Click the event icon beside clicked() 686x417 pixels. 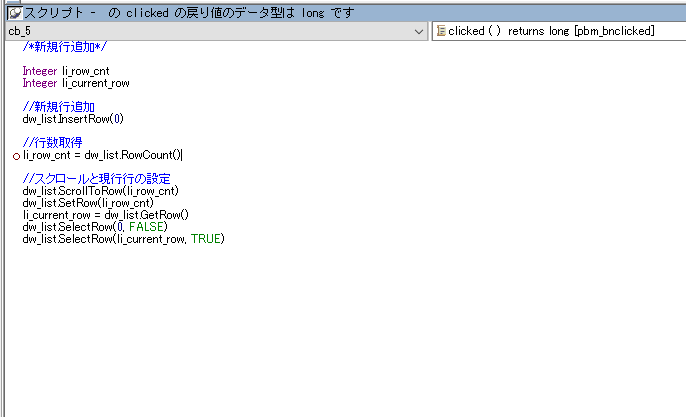(440, 32)
